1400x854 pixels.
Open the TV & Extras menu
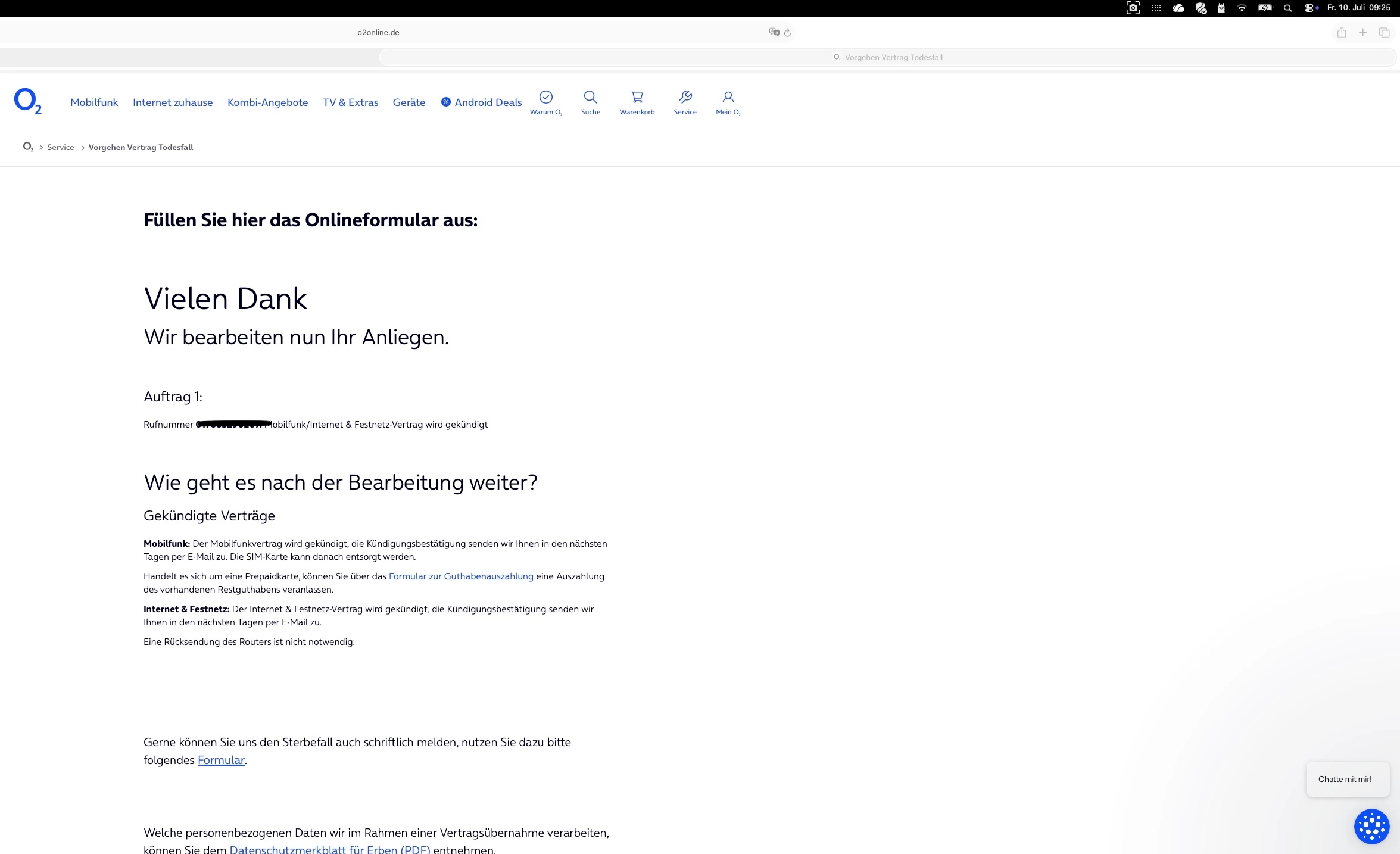[x=350, y=102]
